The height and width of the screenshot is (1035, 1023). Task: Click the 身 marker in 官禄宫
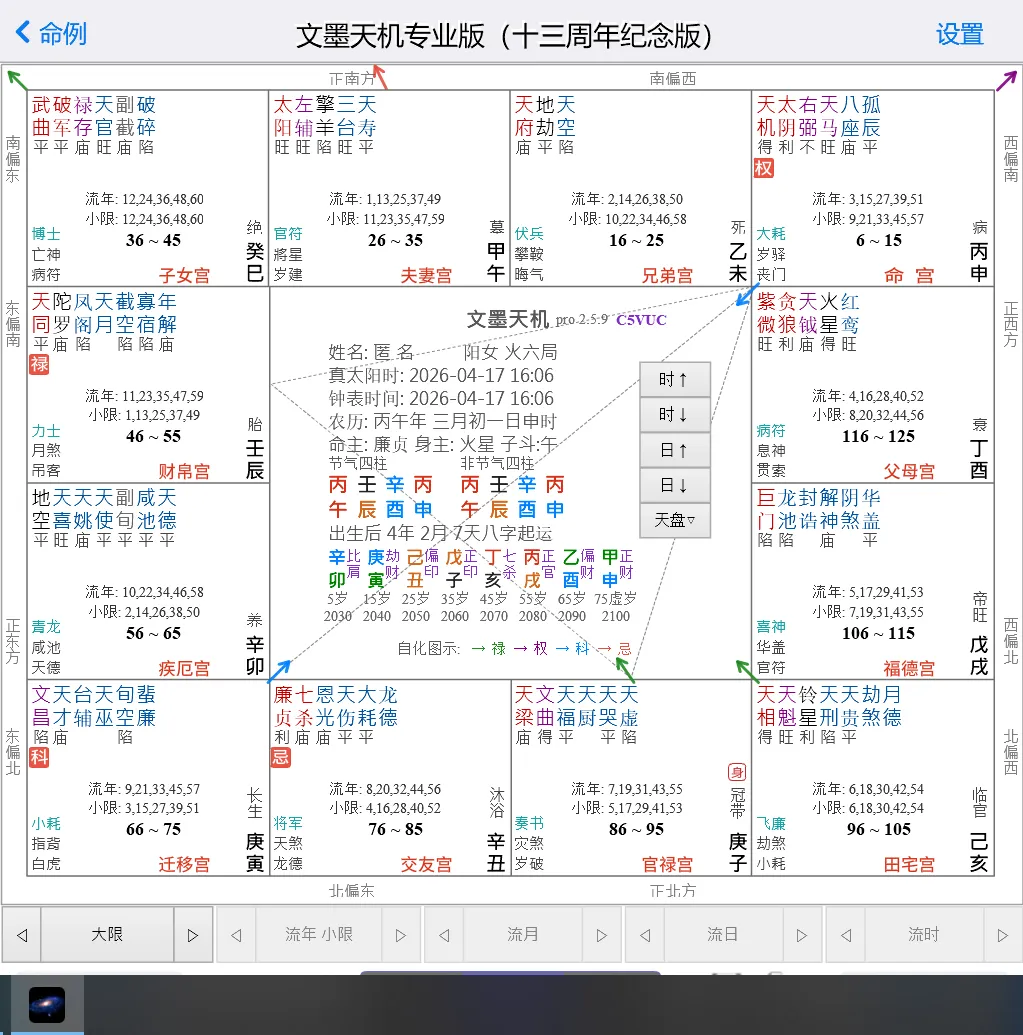pyautogui.click(x=737, y=772)
